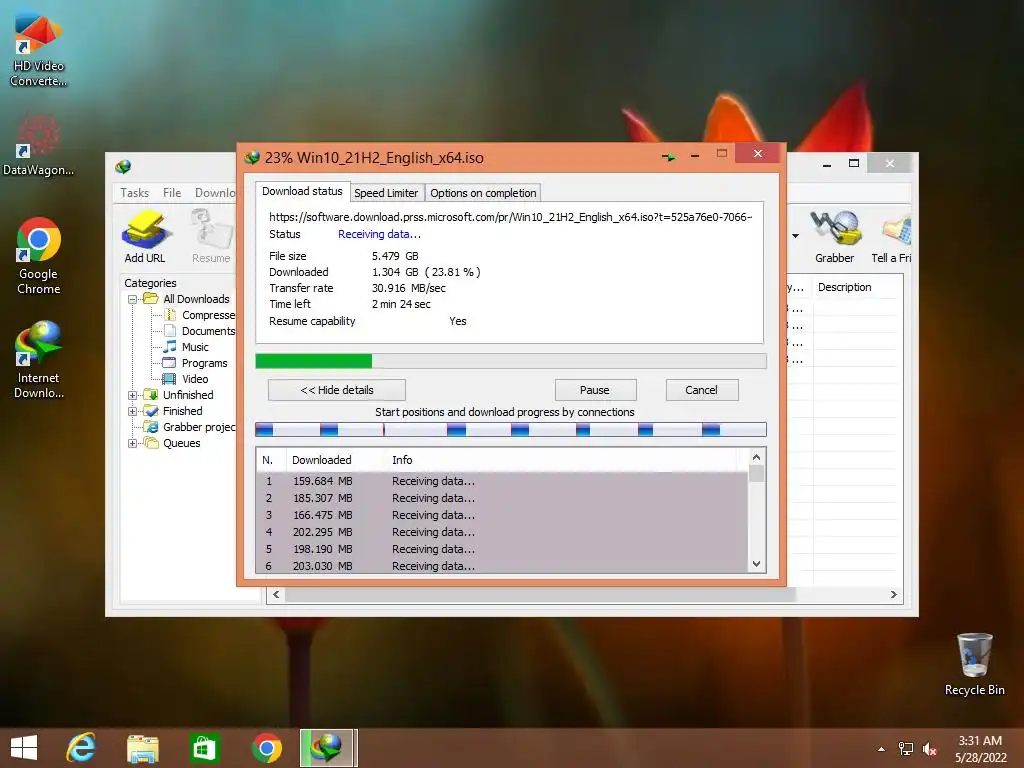Click the greyed Resume toolbar icon

(212, 236)
